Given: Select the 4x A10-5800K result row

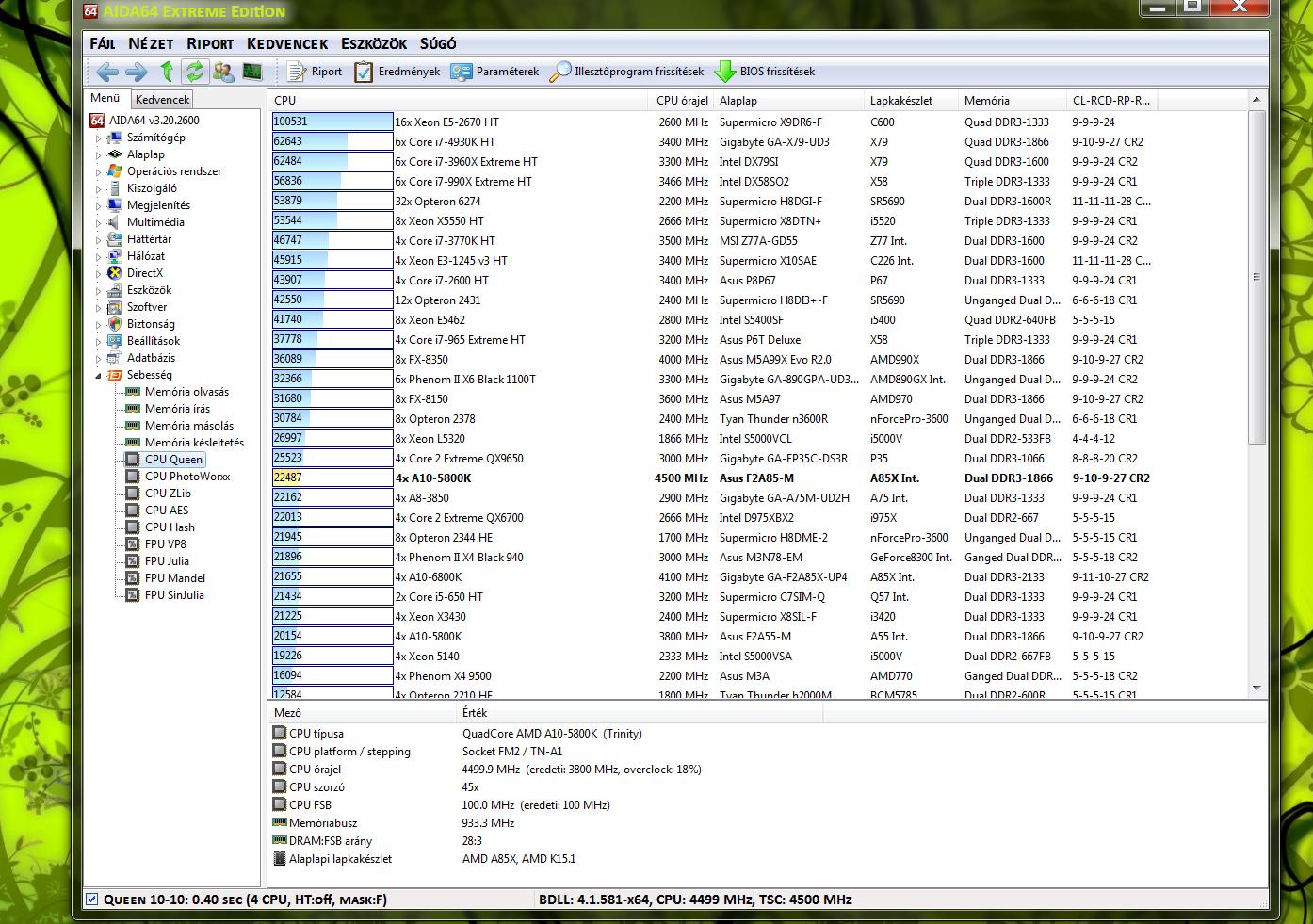Looking at the screenshot, I should coord(757,478).
